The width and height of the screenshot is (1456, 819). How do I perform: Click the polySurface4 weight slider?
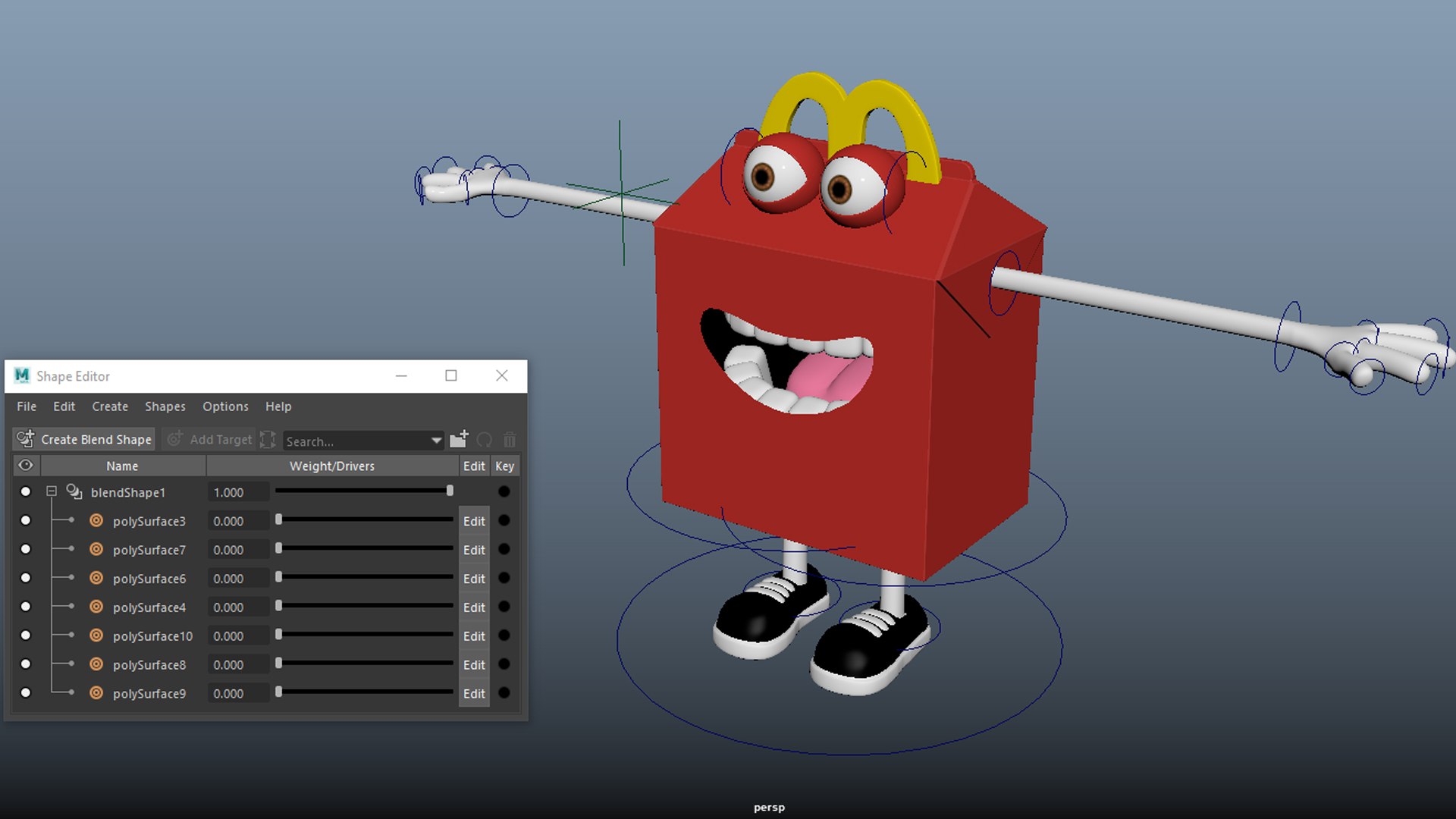point(365,606)
